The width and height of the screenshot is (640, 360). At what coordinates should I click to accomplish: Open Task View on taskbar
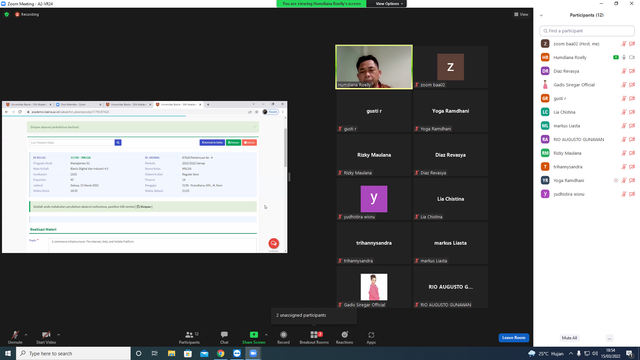coord(155,353)
